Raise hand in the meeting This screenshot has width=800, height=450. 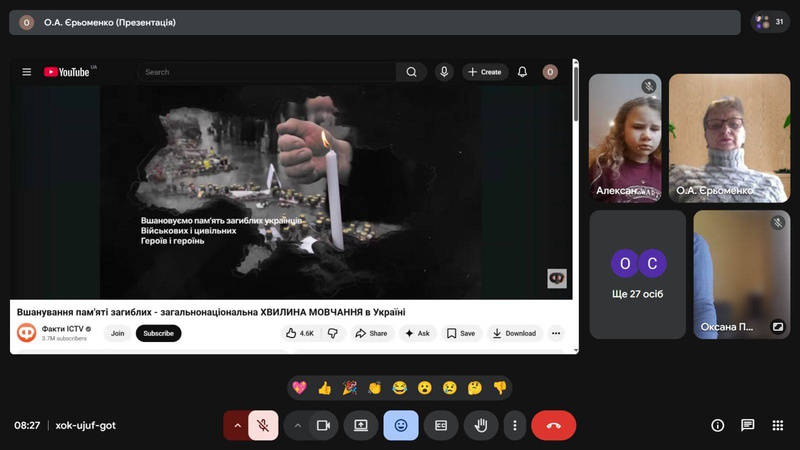coord(481,425)
